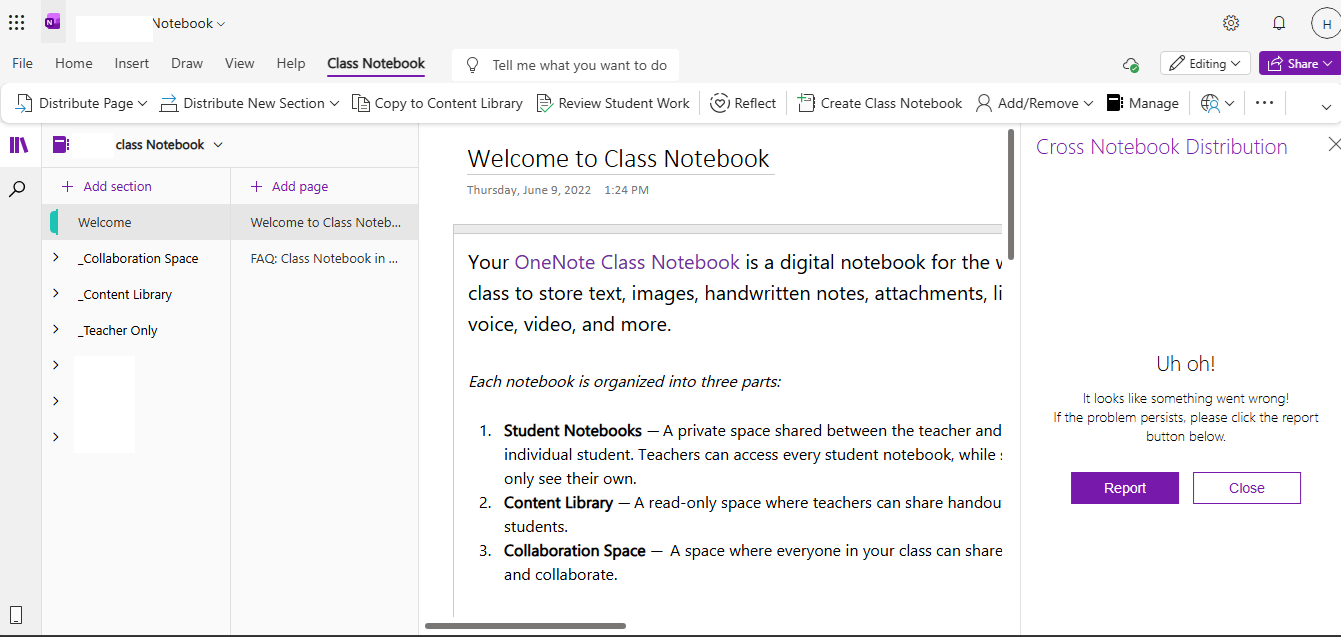Click the Distribute New Section button
This screenshot has height=637, width=1341.
click(250, 103)
